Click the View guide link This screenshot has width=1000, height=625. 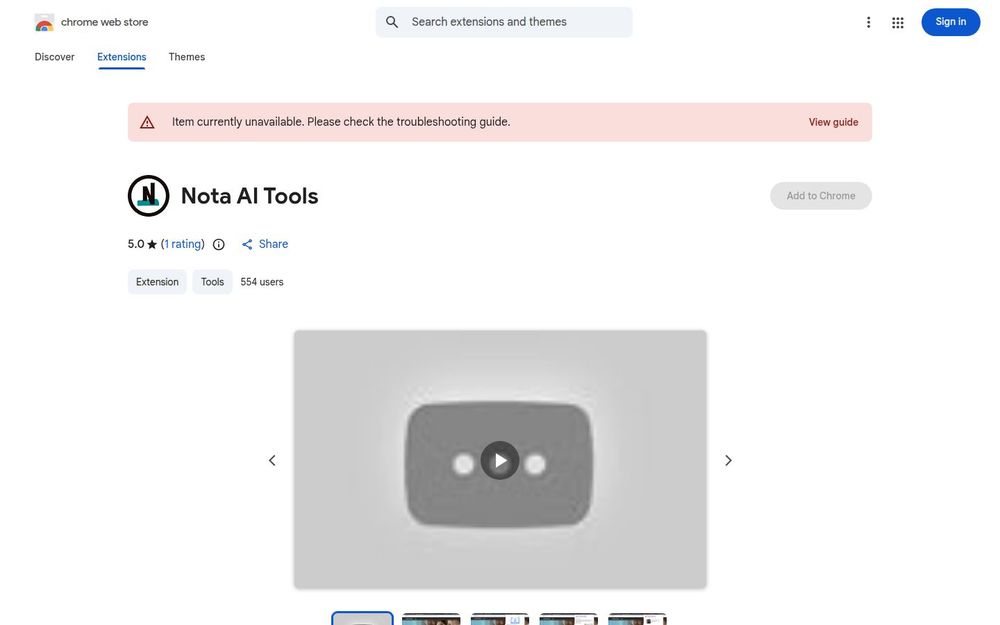(x=833, y=122)
